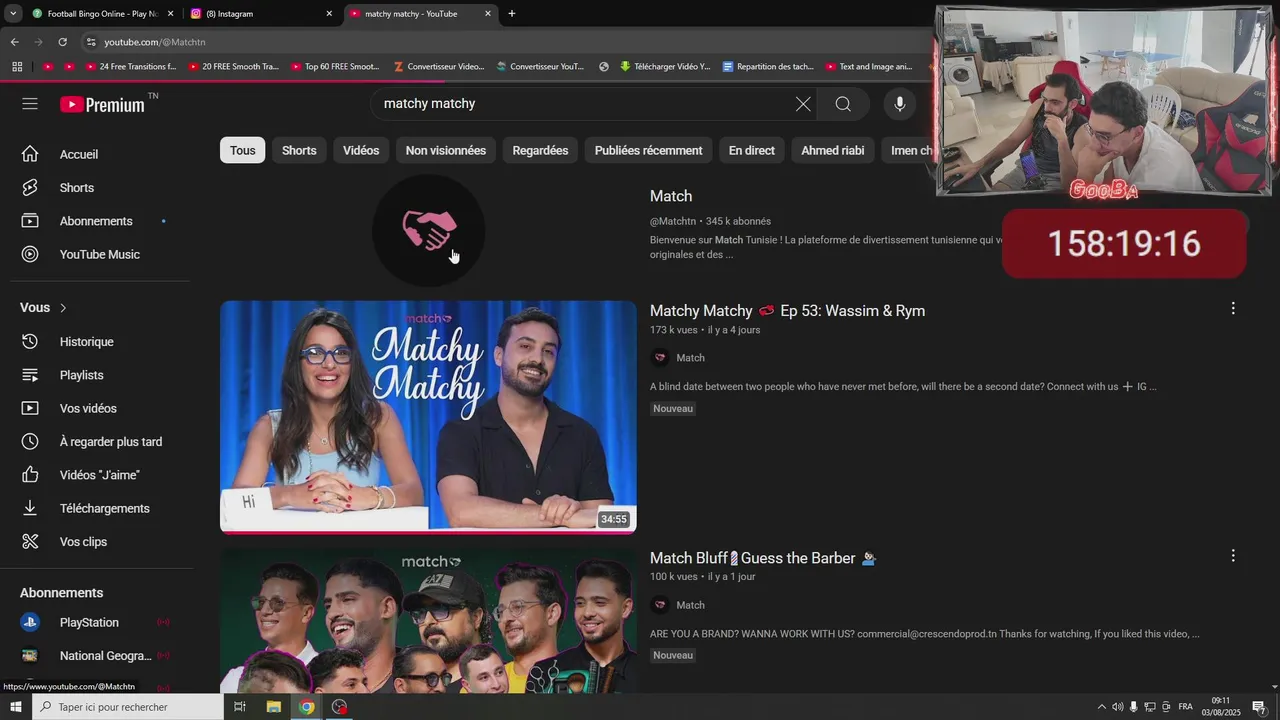Open Match Bluff Guess the Barber title
This screenshot has width=1280, height=720.
click(763, 558)
